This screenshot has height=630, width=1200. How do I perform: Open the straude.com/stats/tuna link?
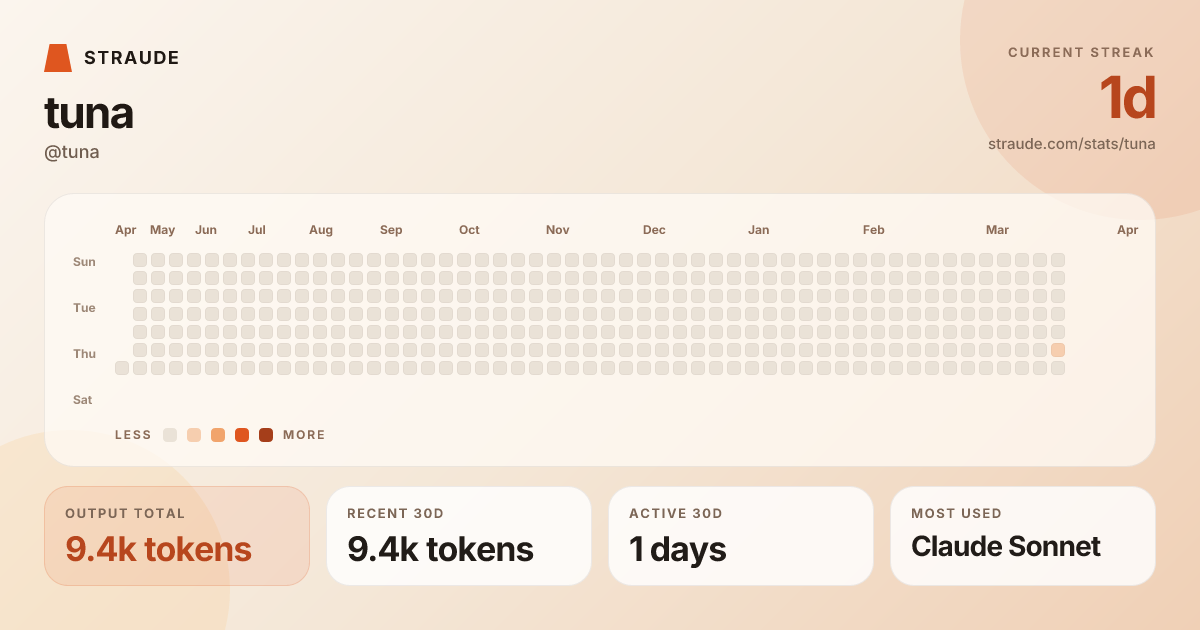point(1071,143)
